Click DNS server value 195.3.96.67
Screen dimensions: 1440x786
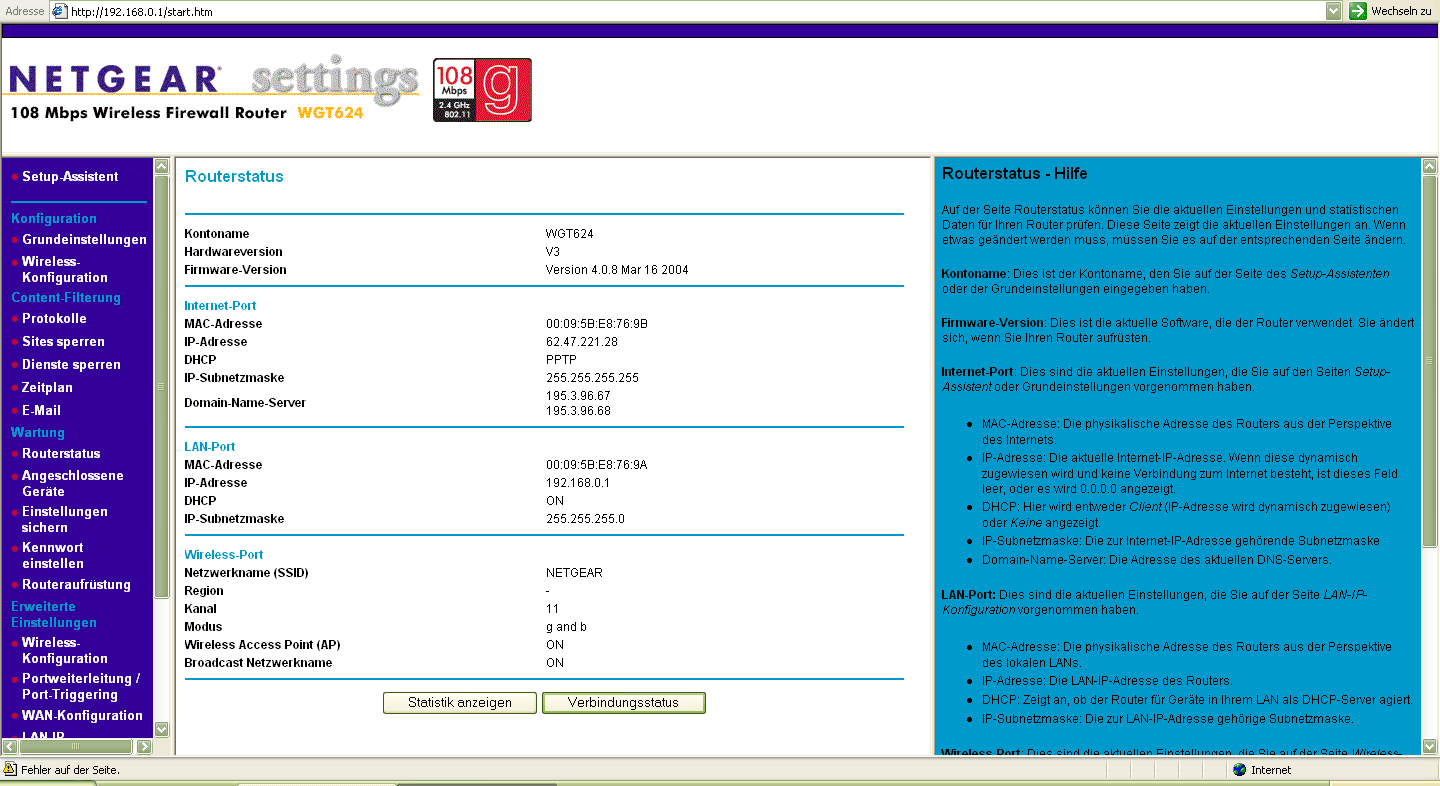tap(578, 395)
